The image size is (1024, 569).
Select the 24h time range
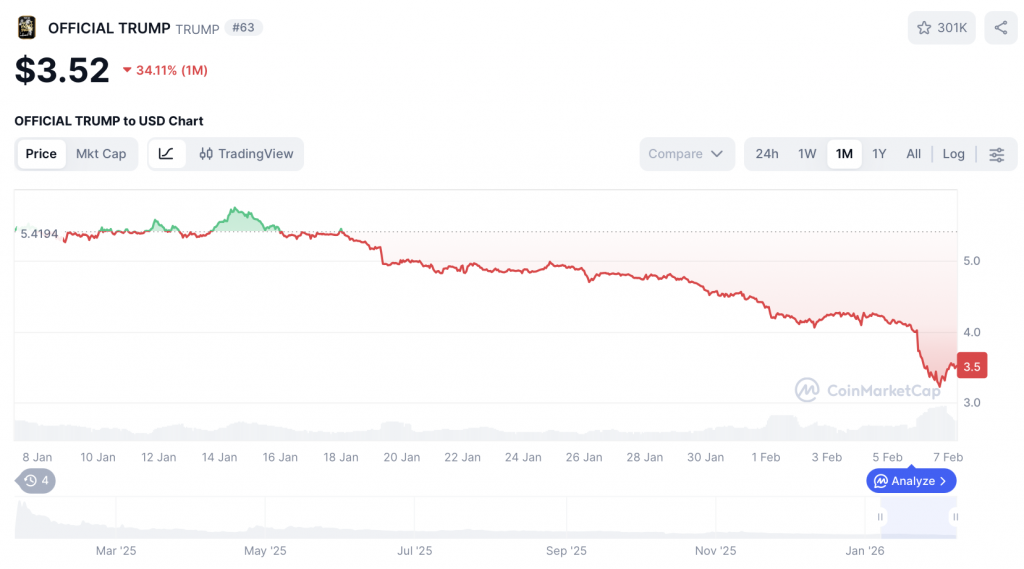coord(767,154)
